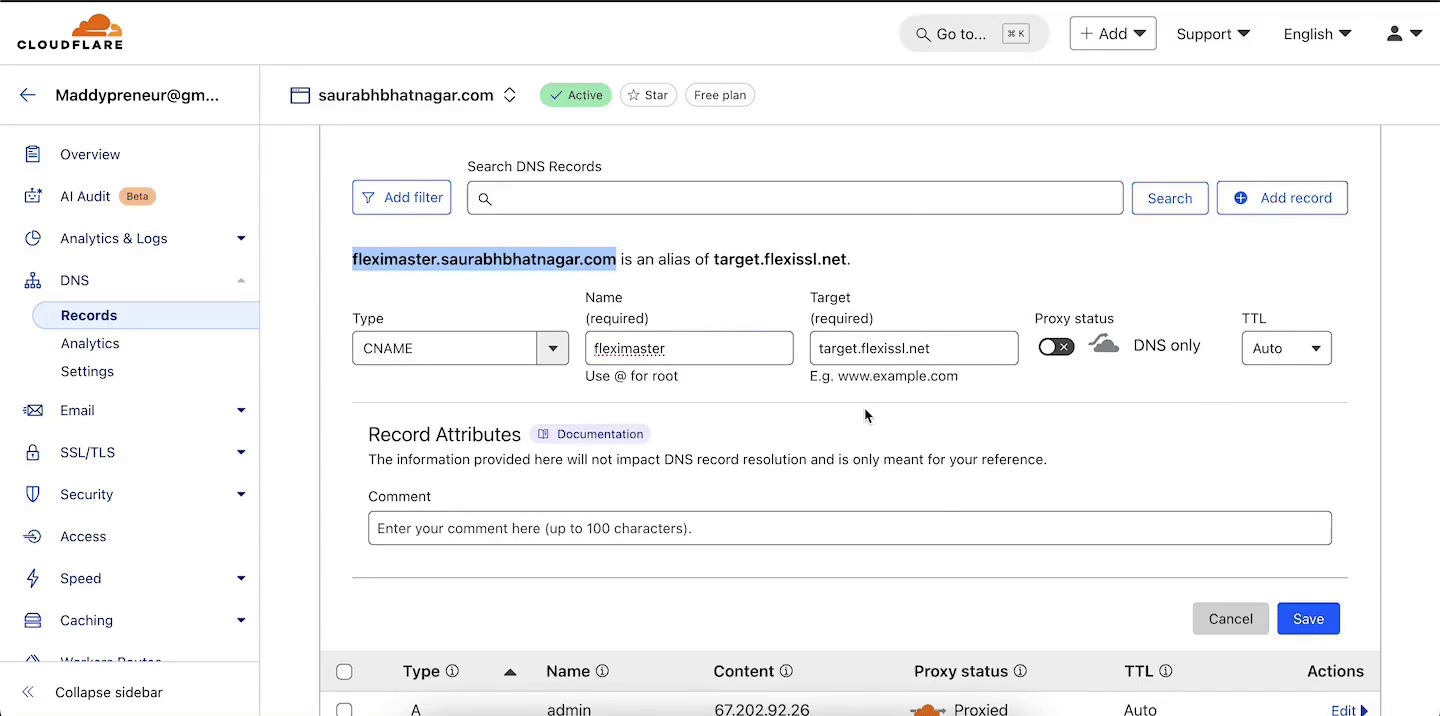Image resolution: width=1440 pixels, height=716 pixels.
Task: Open DNS Settings in sidebar
Action: tap(87, 371)
